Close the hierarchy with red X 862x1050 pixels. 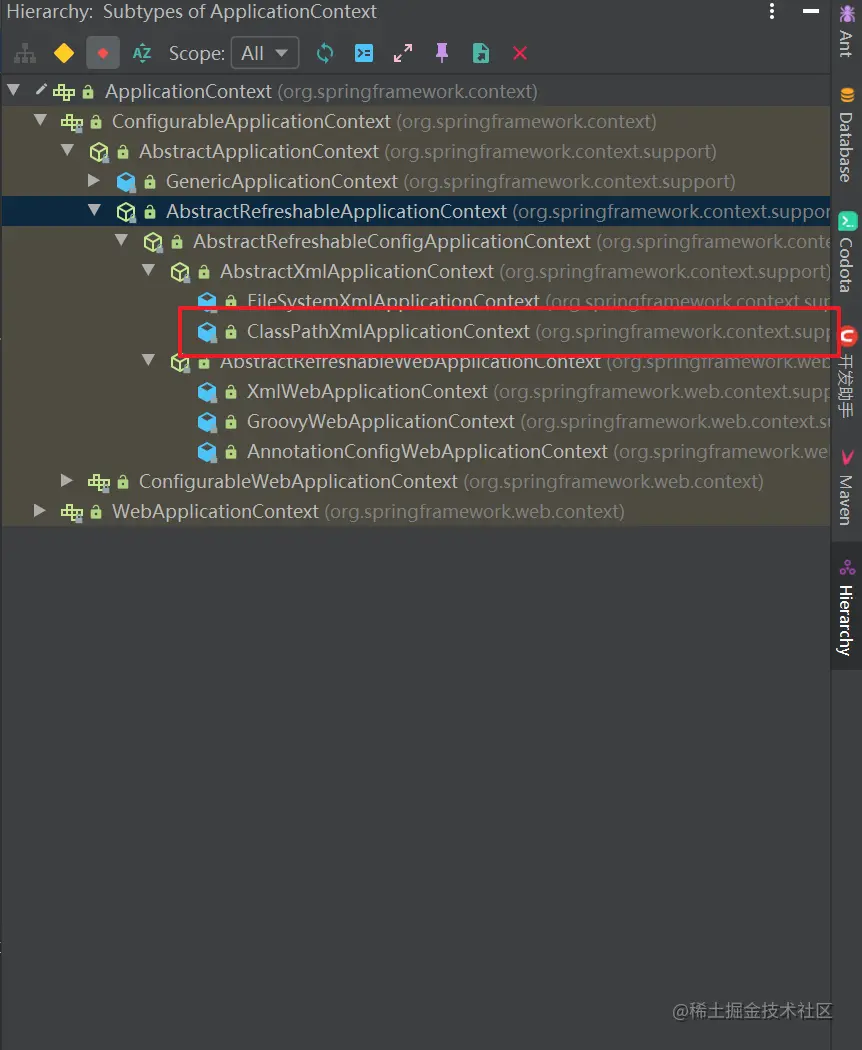tap(520, 53)
